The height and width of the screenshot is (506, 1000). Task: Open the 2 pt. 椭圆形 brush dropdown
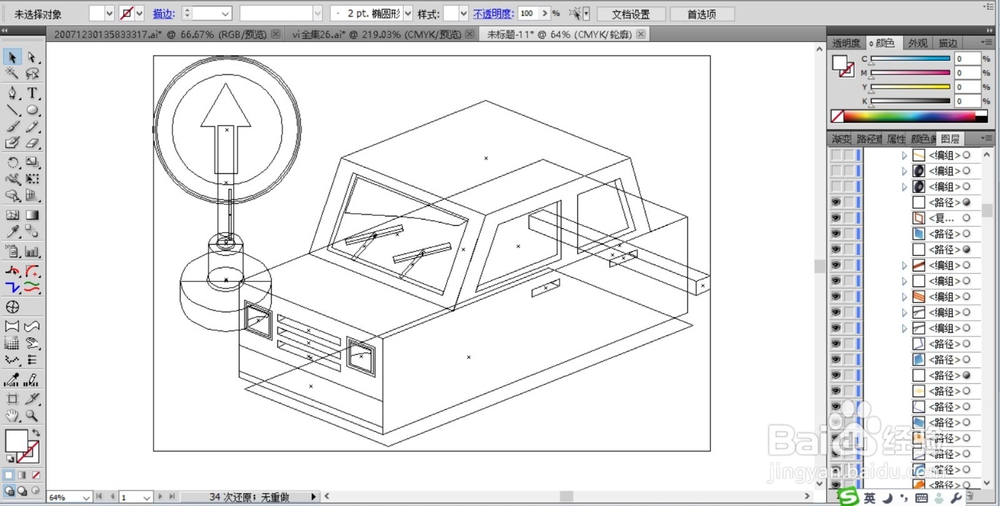408,13
